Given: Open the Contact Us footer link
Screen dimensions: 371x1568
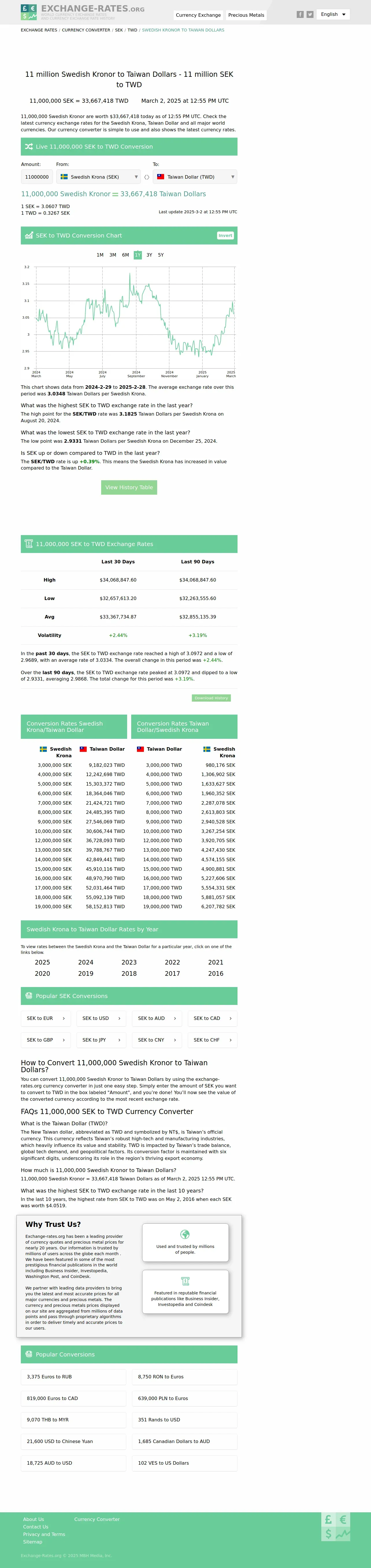Looking at the screenshot, I should 35,1527.
